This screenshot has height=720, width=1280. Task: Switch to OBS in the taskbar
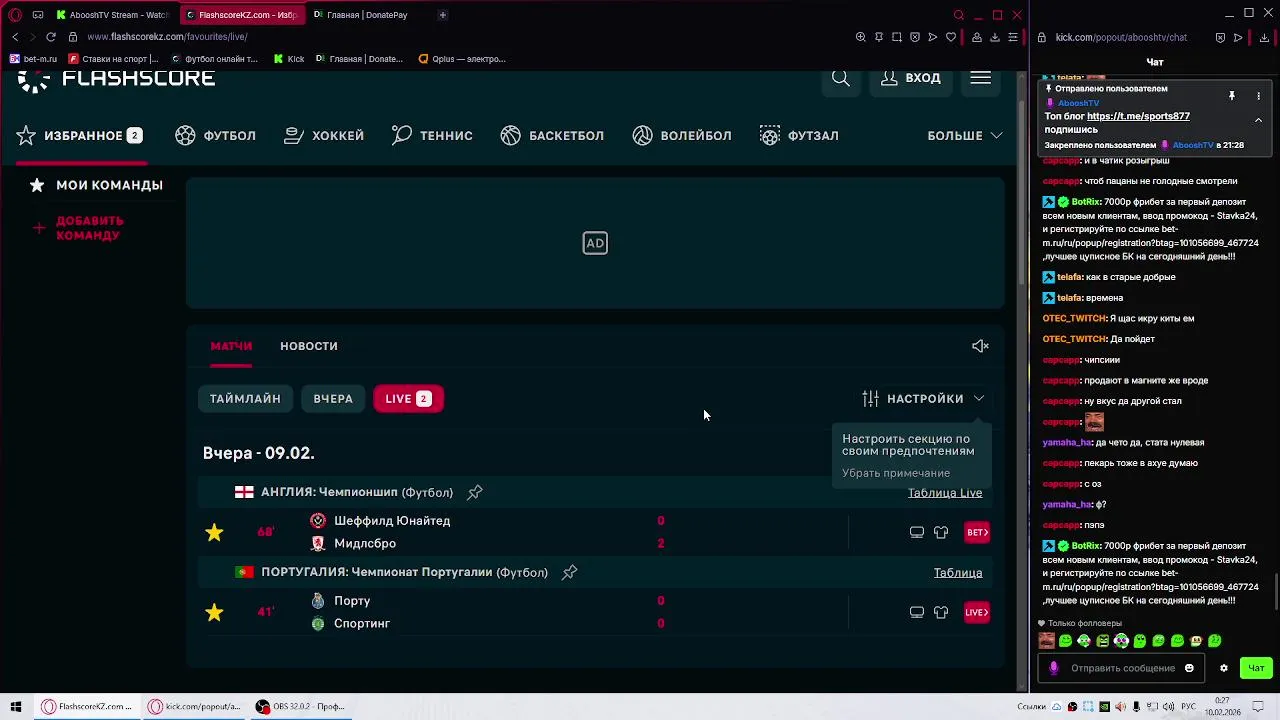(301, 706)
